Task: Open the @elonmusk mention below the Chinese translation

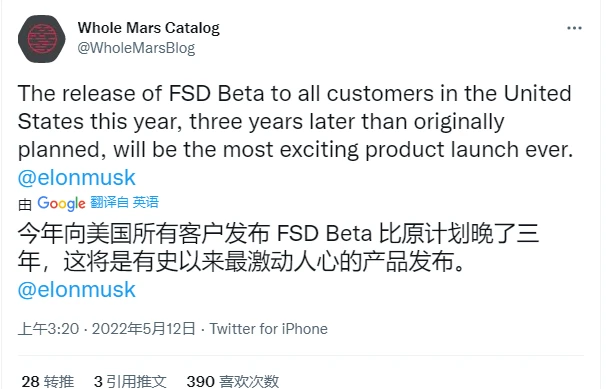Action: pos(77,290)
